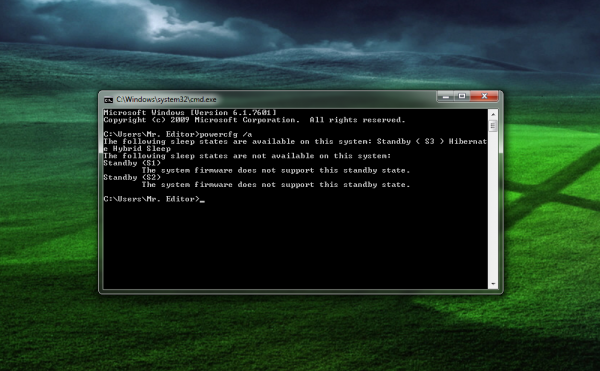Click the C:\Windows\system32\cmd.exe title text
The height and width of the screenshot is (371, 600).
166,99
